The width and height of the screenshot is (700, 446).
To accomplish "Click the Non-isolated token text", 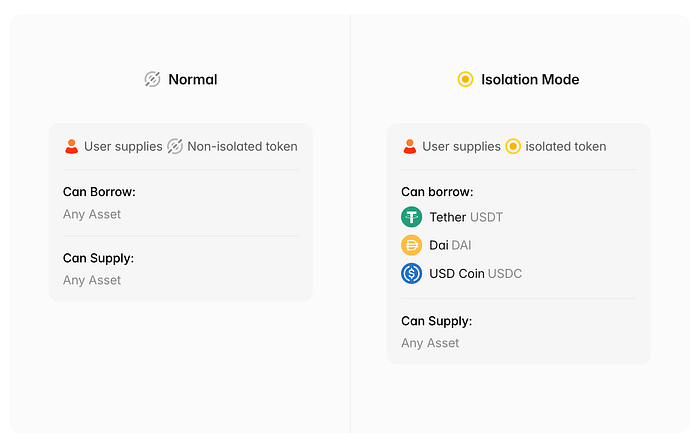I will [242, 146].
